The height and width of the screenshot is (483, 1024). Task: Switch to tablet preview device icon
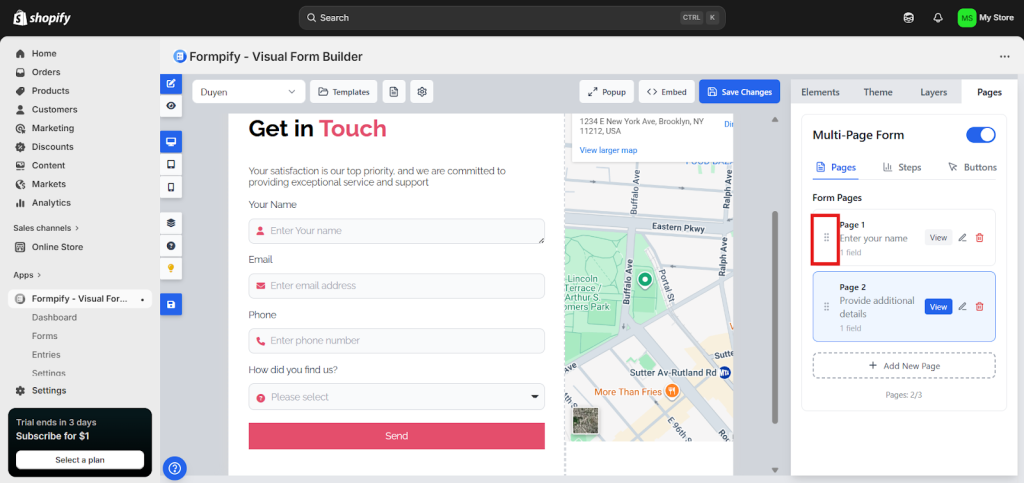(x=171, y=164)
